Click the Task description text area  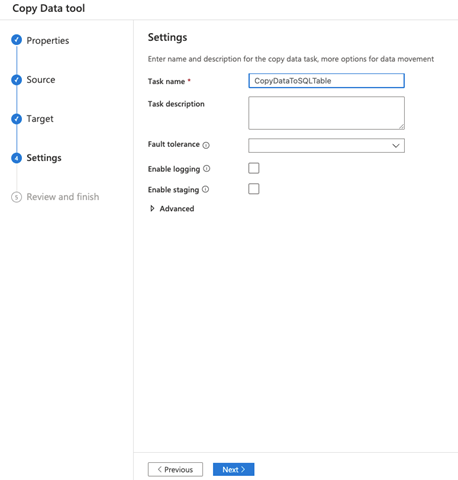[326, 113]
